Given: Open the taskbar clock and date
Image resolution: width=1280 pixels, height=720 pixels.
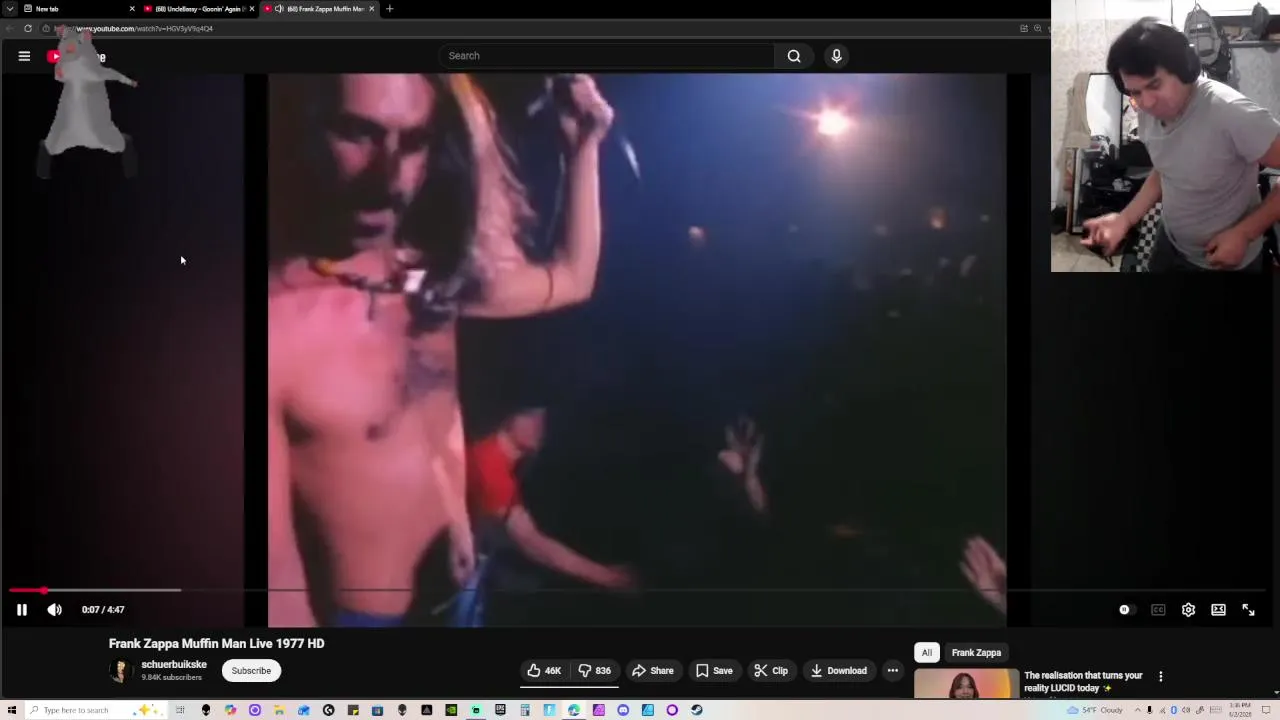Looking at the screenshot, I should point(1240,710).
